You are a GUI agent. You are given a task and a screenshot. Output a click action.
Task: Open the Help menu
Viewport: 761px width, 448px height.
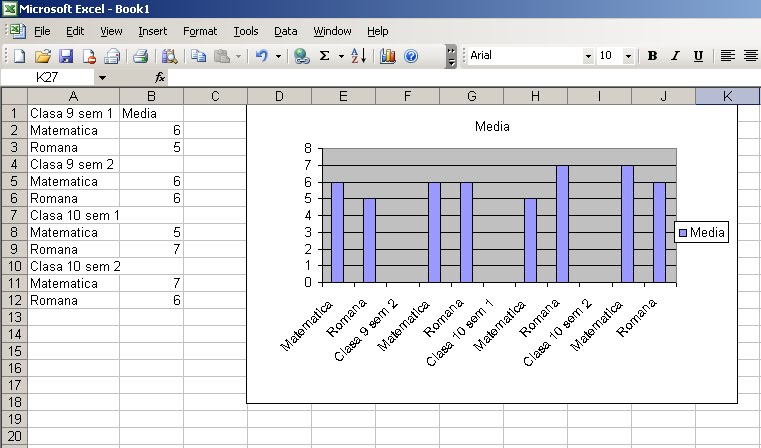click(x=378, y=31)
